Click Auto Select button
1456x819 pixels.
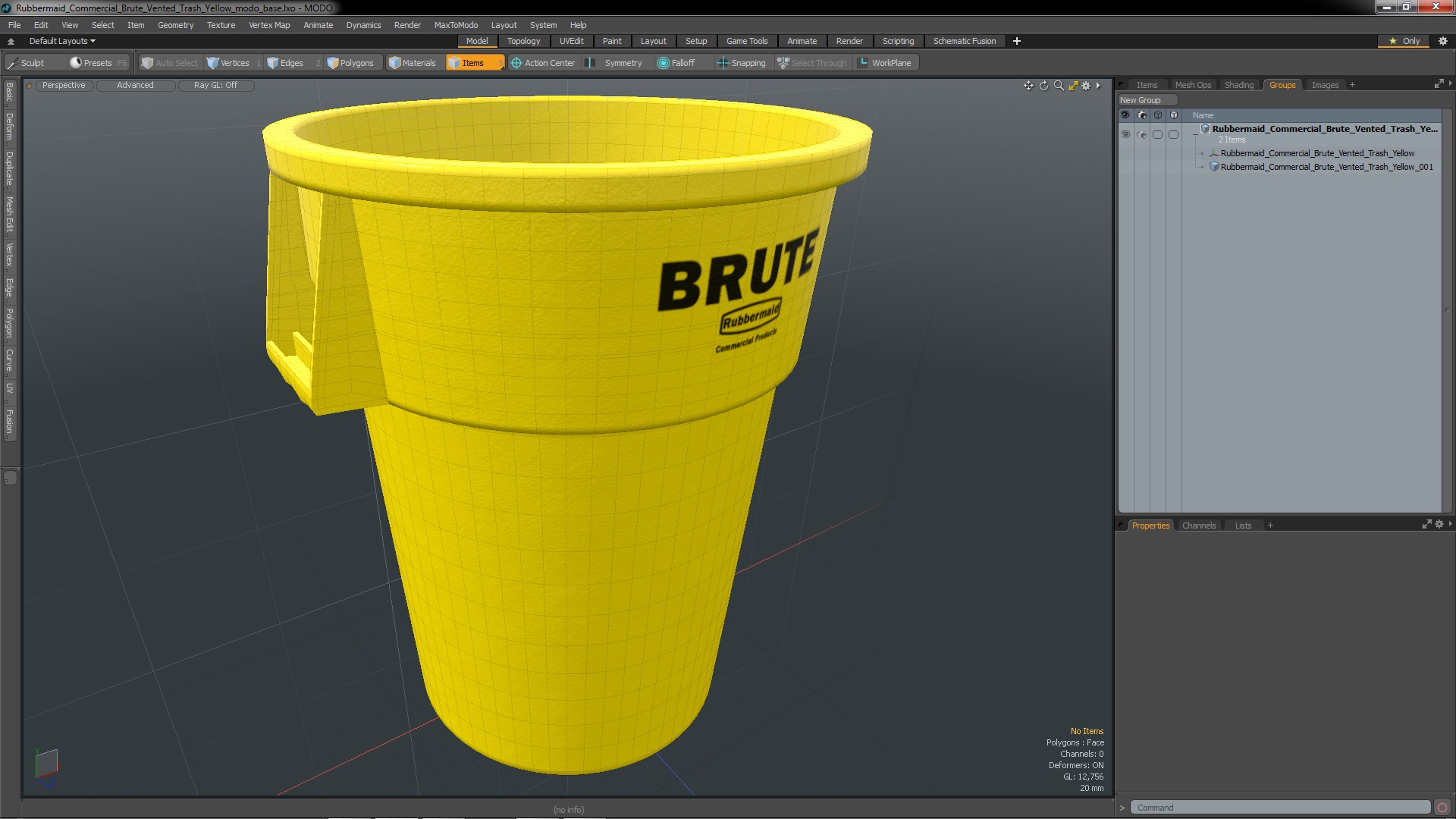coord(170,63)
